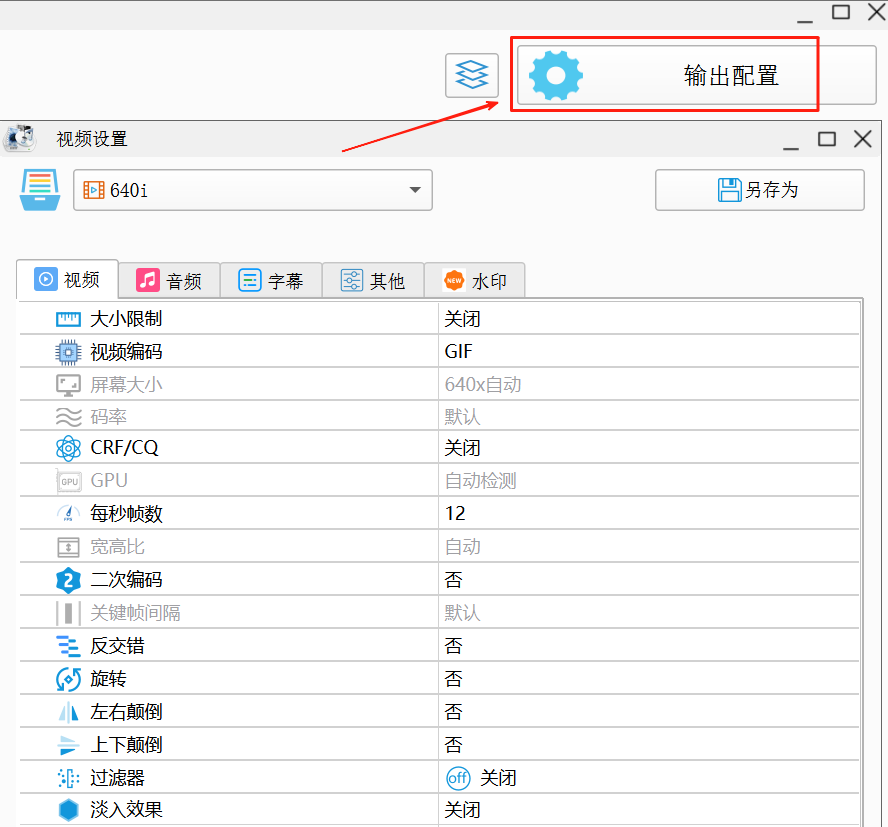Switch to the 水印 tab
Screen dimensions: 888x827
pos(475,280)
